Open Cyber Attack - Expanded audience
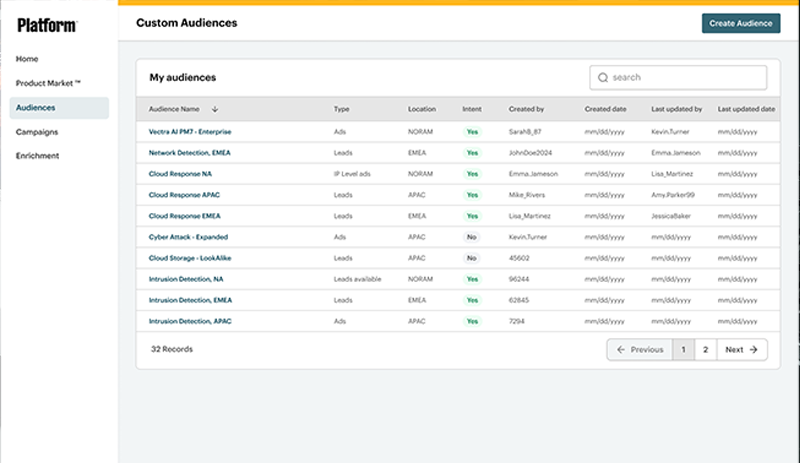This screenshot has width=800, height=463. pos(188,237)
